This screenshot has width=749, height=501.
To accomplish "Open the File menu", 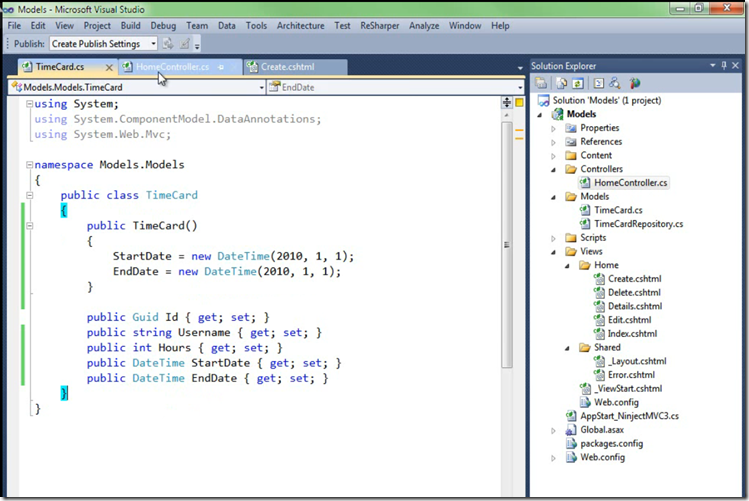I will click(14, 26).
